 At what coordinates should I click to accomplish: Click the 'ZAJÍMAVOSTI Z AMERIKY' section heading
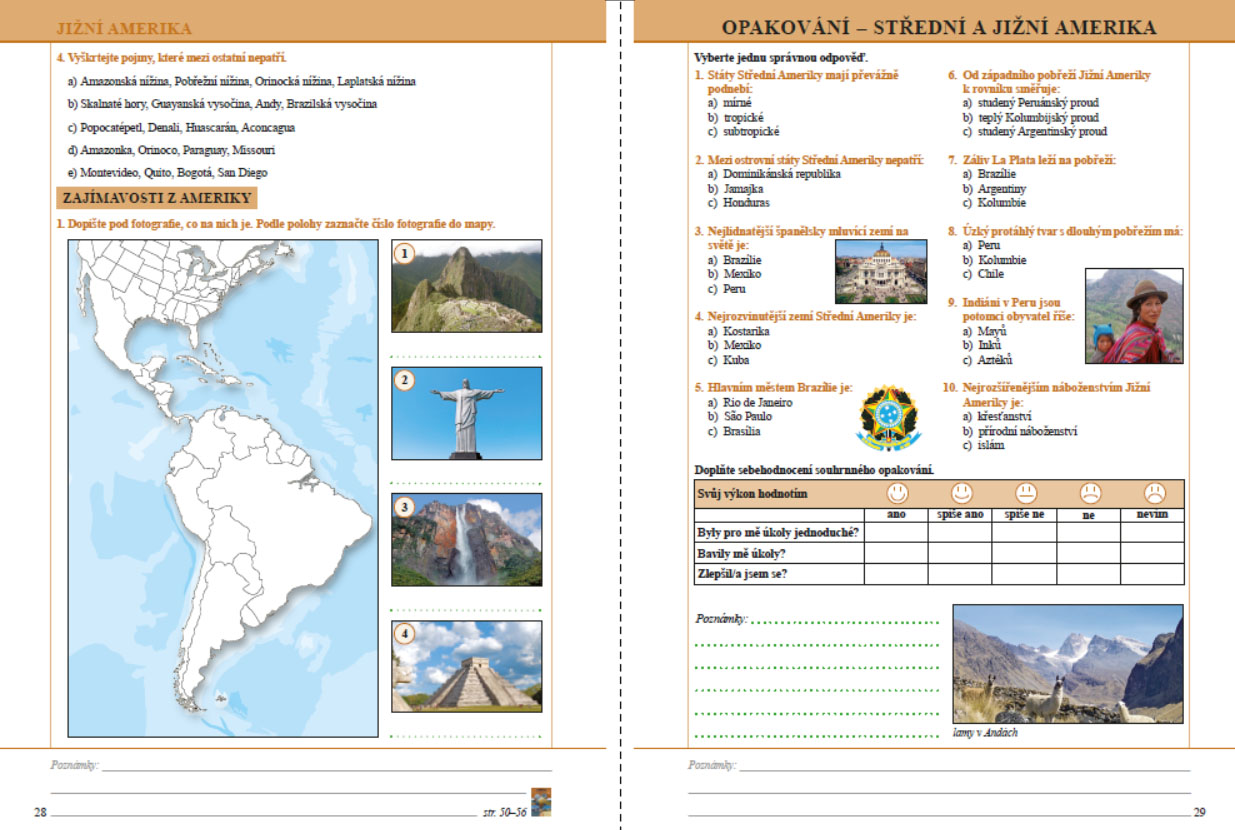point(157,197)
